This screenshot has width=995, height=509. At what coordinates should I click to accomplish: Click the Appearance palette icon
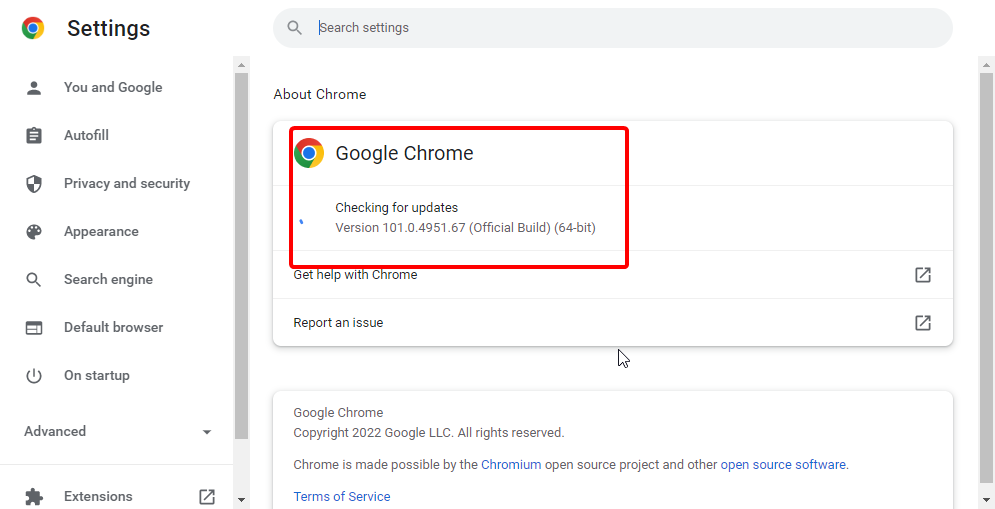[34, 232]
